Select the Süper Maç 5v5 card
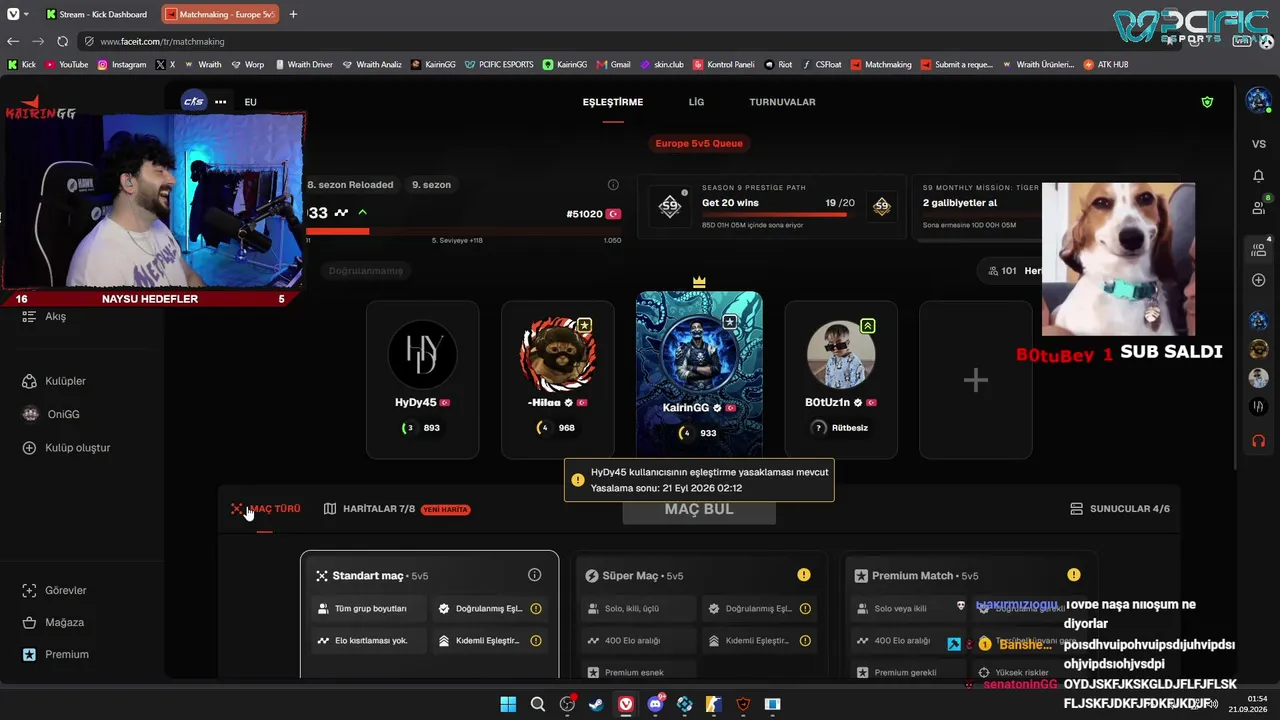 [x=700, y=615]
